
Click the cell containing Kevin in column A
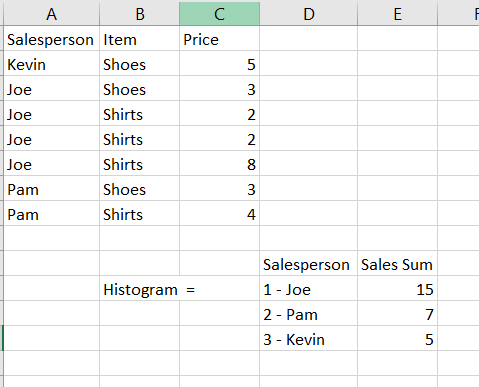pyautogui.click(x=51, y=63)
